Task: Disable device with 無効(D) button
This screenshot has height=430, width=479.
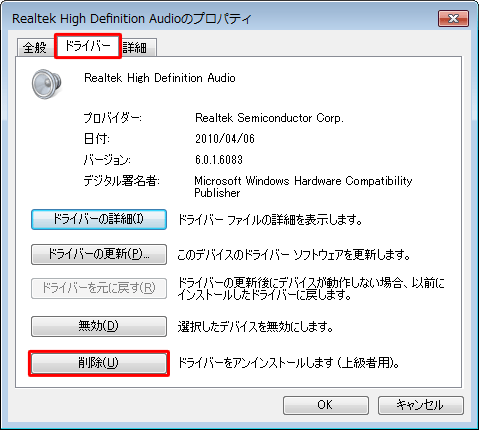Action: click(x=99, y=326)
